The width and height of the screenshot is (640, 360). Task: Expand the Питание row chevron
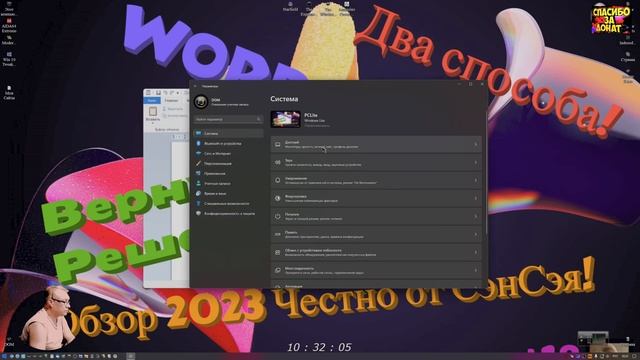(476, 216)
